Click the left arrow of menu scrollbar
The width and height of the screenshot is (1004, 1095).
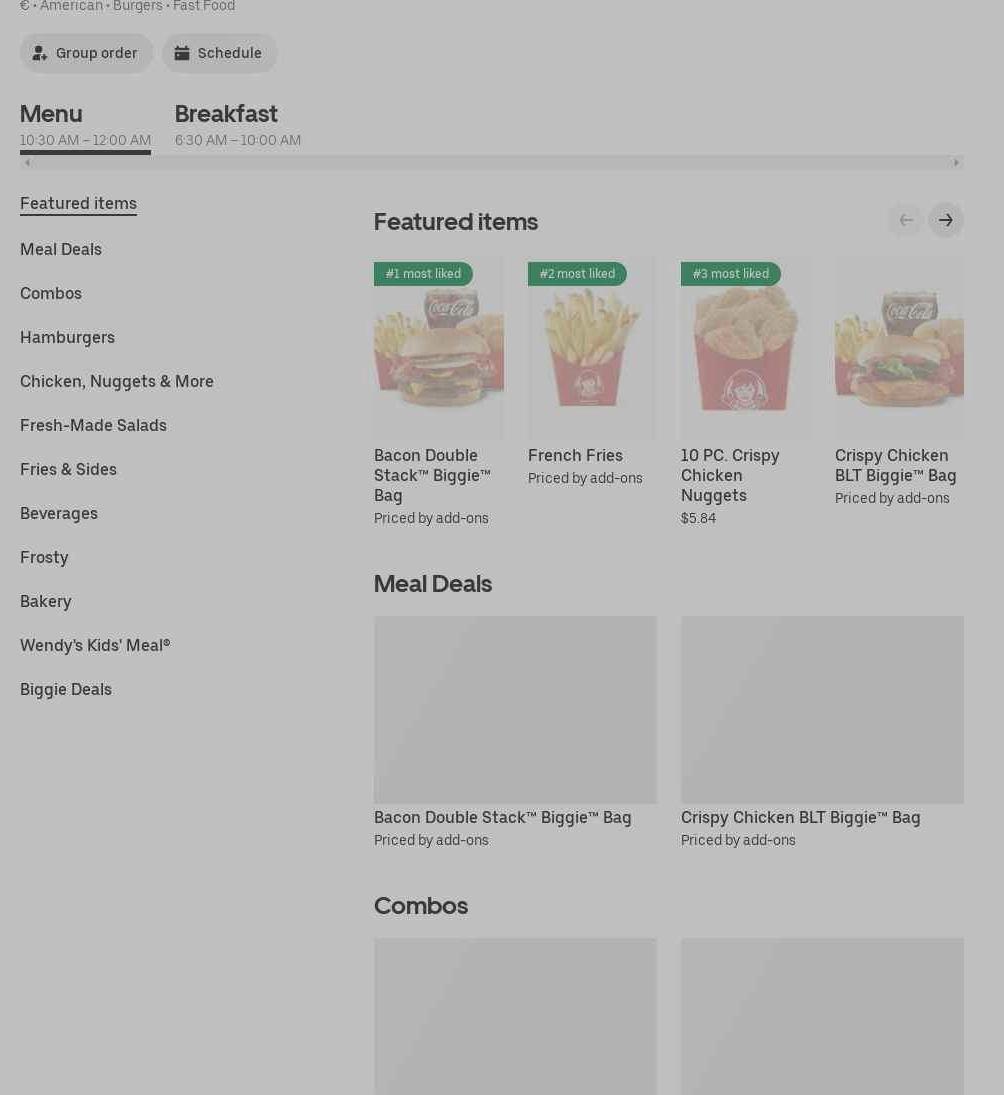(x=27, y=163)
